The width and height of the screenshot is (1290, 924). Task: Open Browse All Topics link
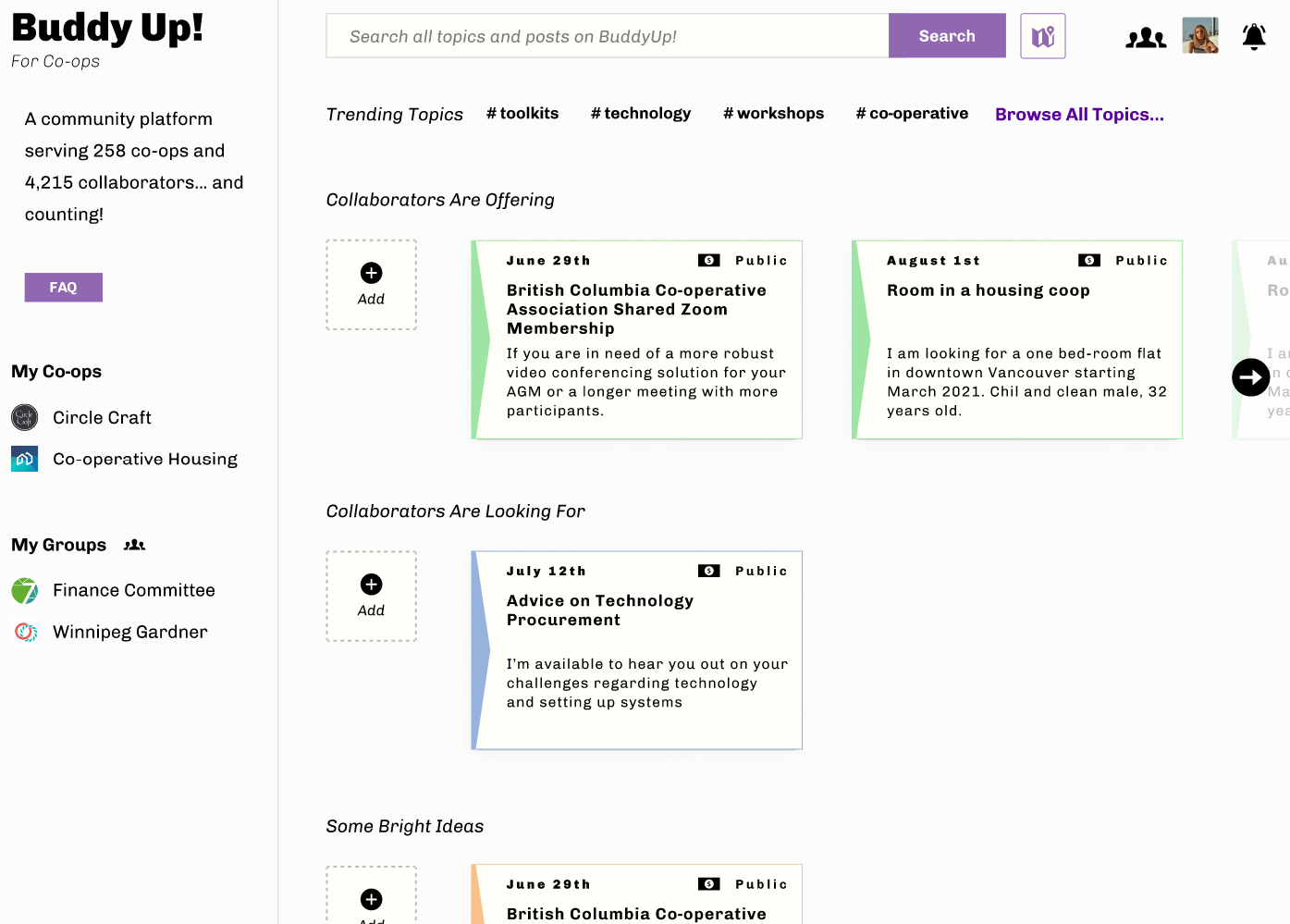point(1078,115)
